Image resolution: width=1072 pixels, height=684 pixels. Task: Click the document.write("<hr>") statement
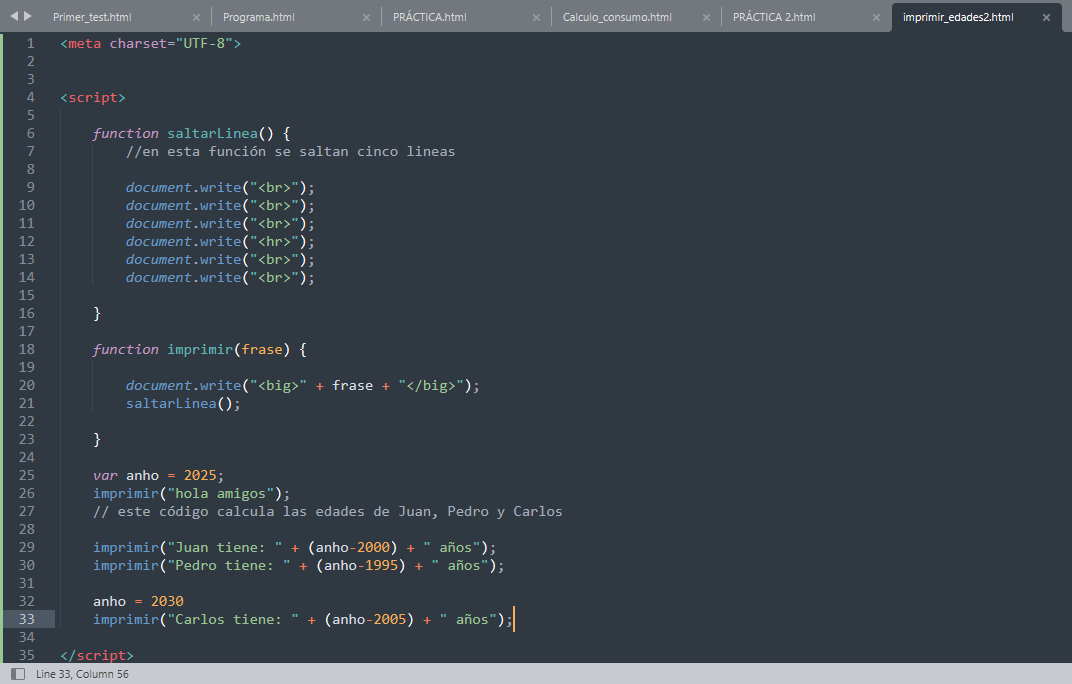pyautogui.click(x=220, y=241)
